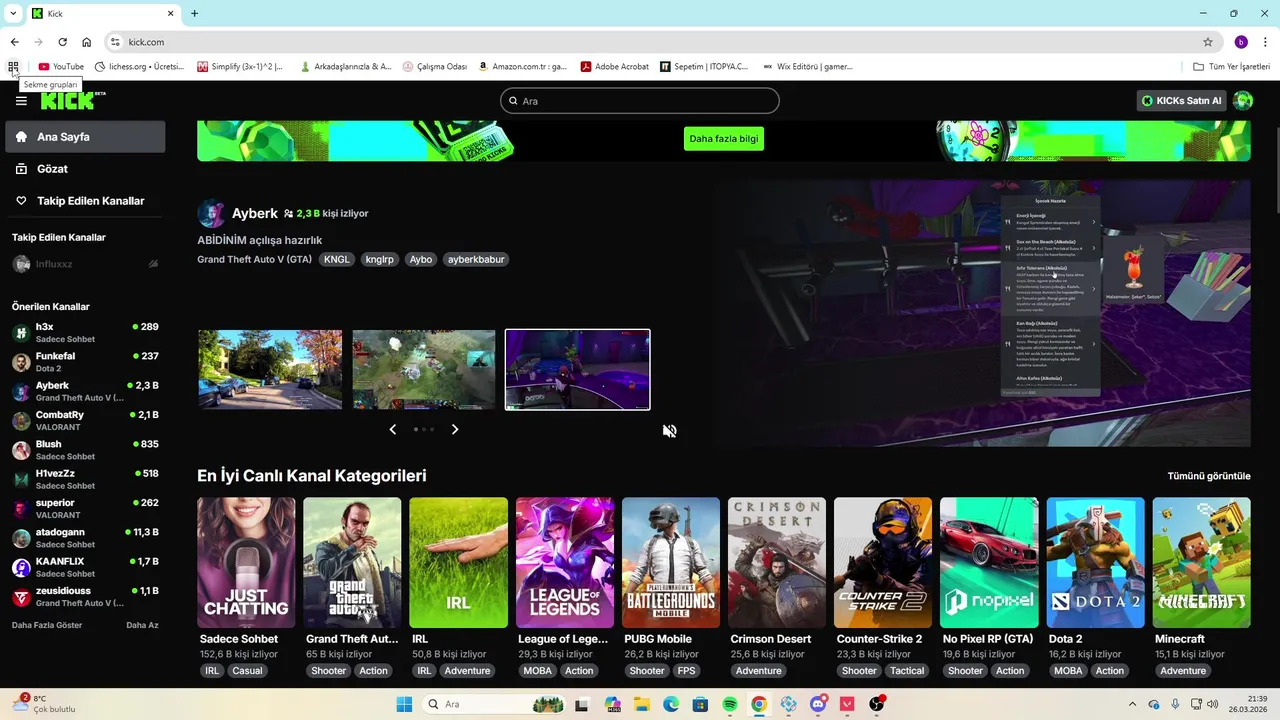Click Tümünü görüntüle link

coord(1209,476)
